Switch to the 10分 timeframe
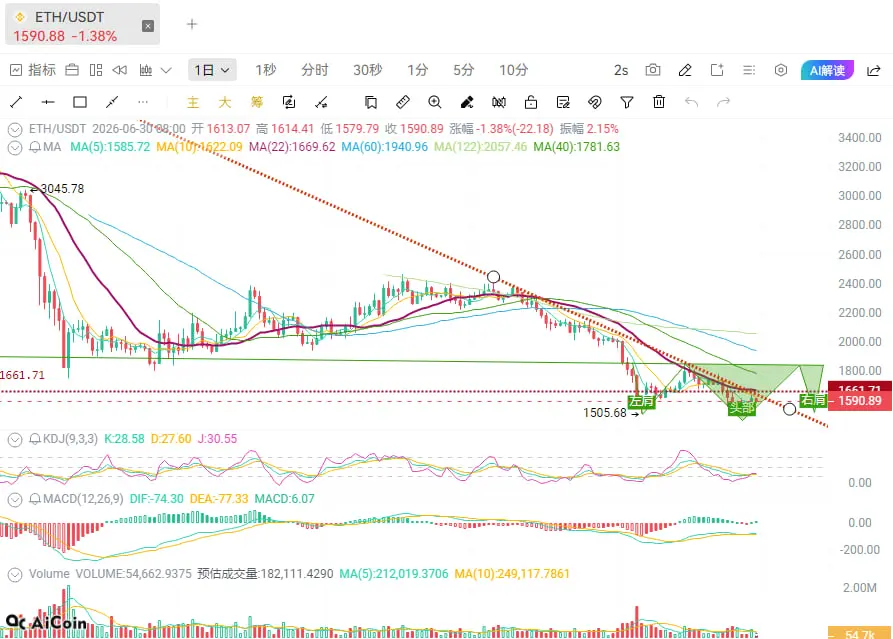 tap(513, 70)
